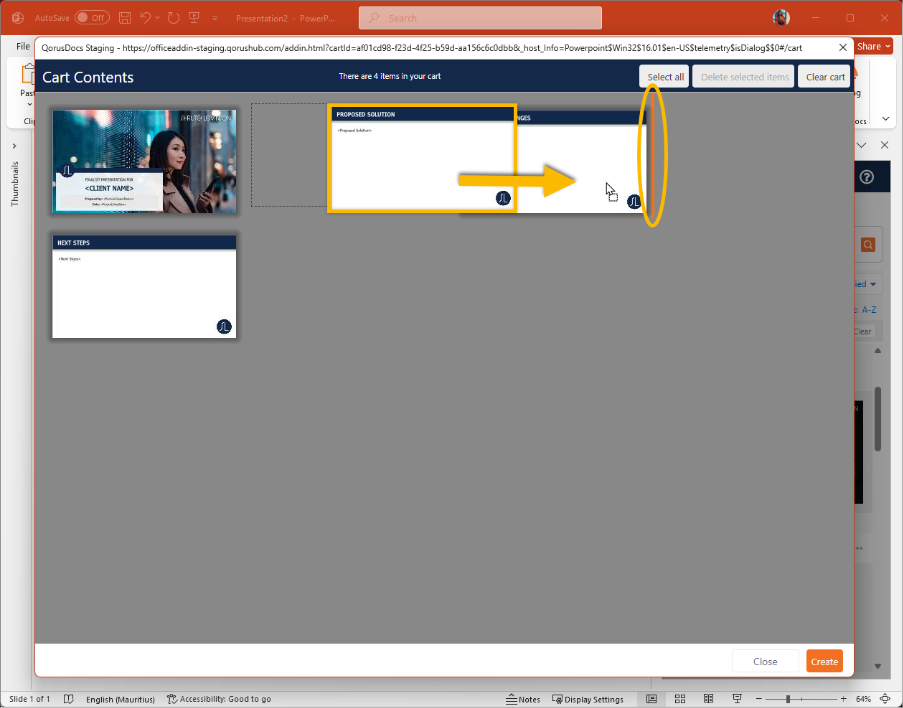
Task: Click the Search box in title bar
Action: [x=480, y=18]
